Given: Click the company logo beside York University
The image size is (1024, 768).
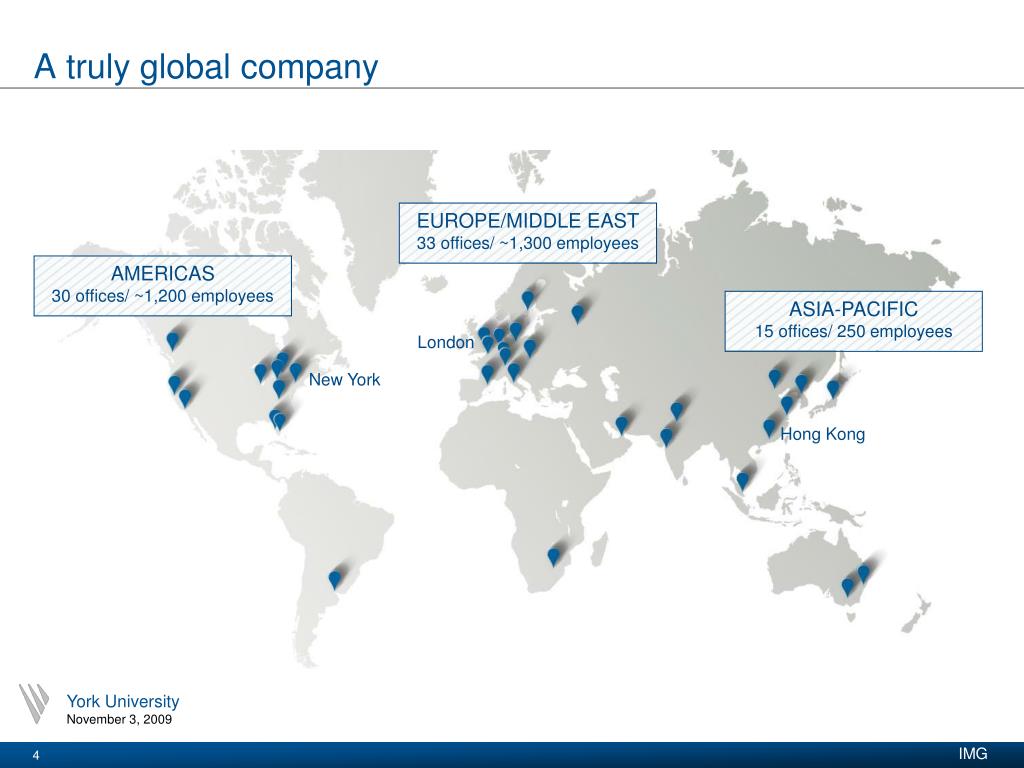Looking at the screenshot, I should [x=34, y=703].
